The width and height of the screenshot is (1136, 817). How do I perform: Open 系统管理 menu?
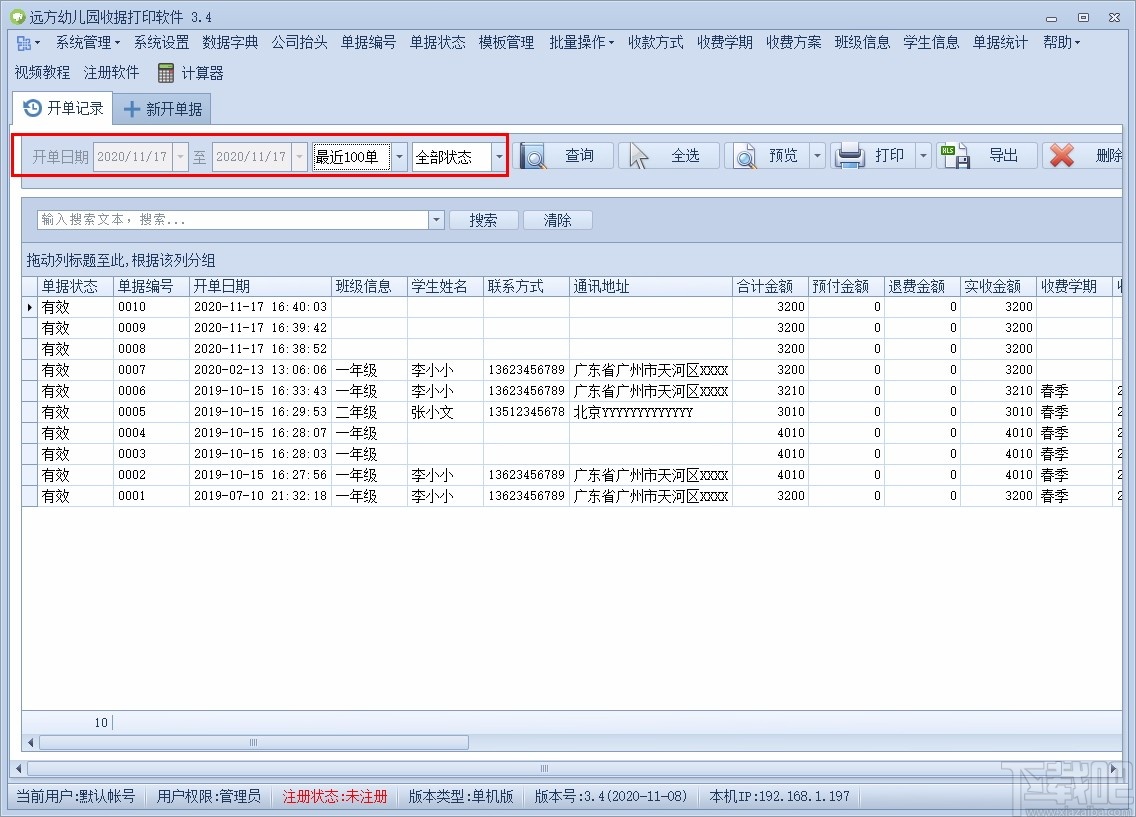click(88, 43)
